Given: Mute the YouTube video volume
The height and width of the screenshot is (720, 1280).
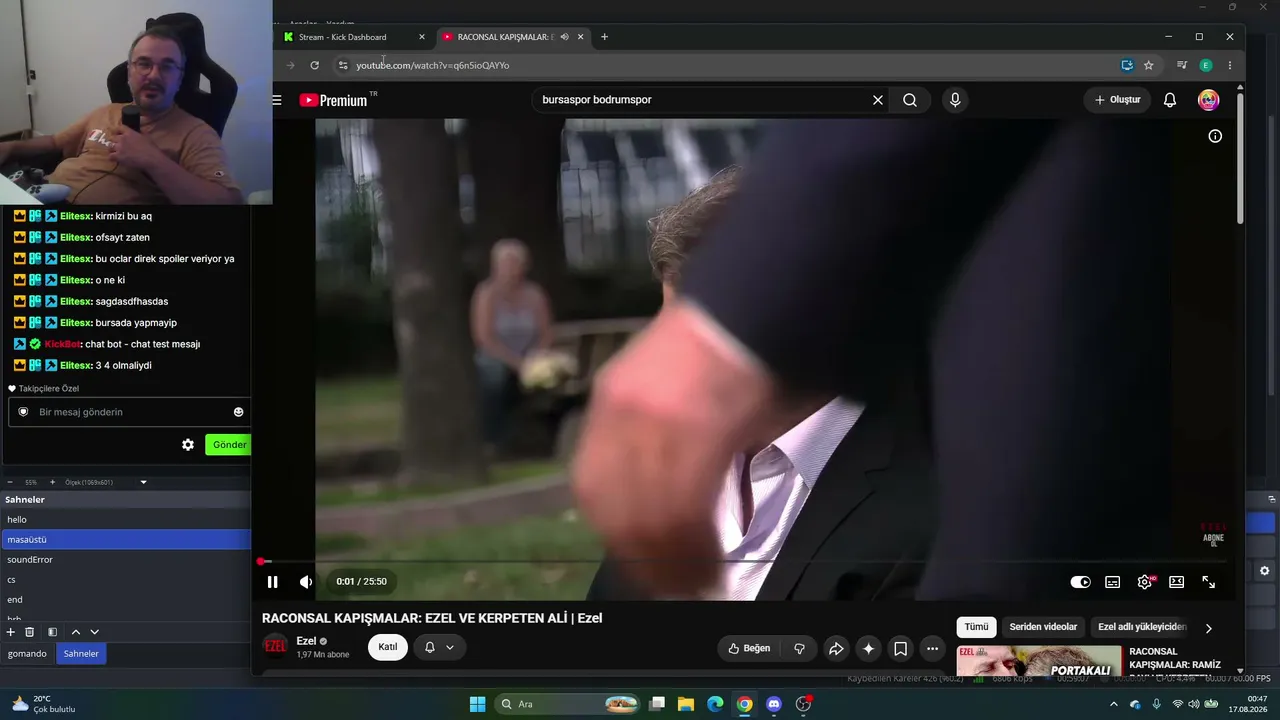Looking at the screenshot, I should click(306, 581).
